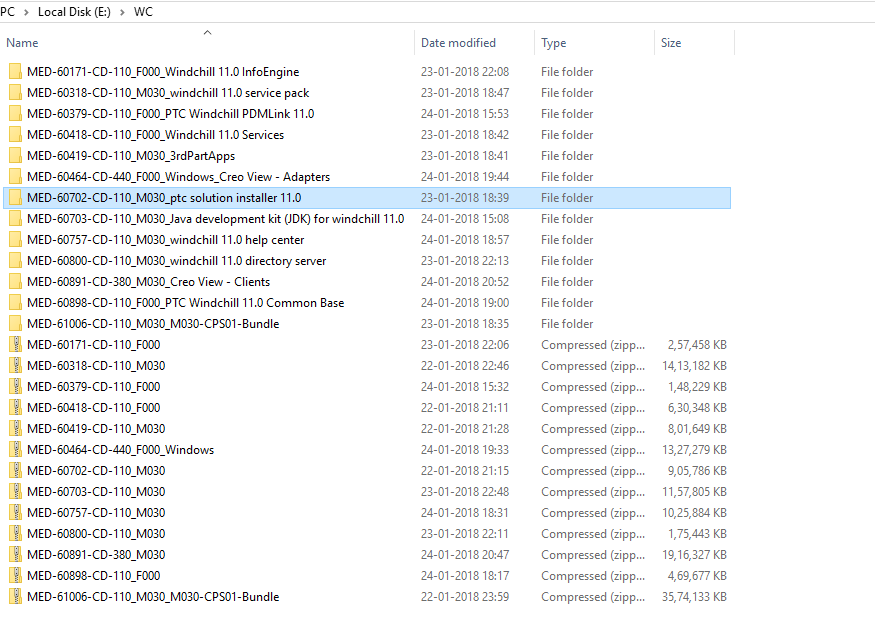This screenshot has width=875, height=622.
Task: Select 'MED-60891-CD-380_M030_Creo View - Clients' name
Action: tap(148, 282)
